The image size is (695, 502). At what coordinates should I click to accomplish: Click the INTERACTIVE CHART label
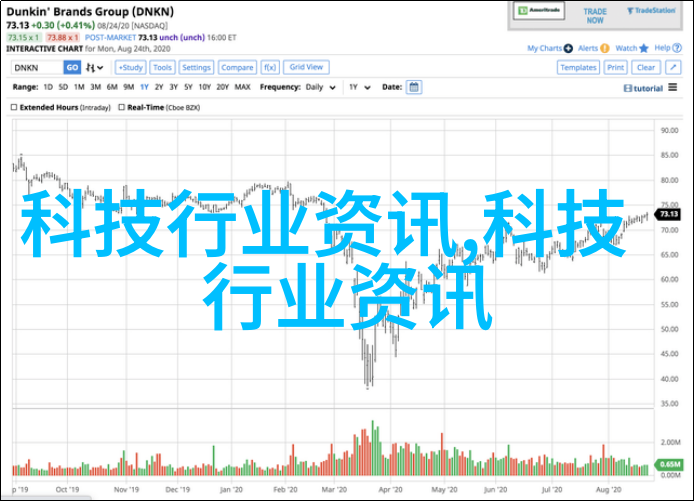[44, 49]
